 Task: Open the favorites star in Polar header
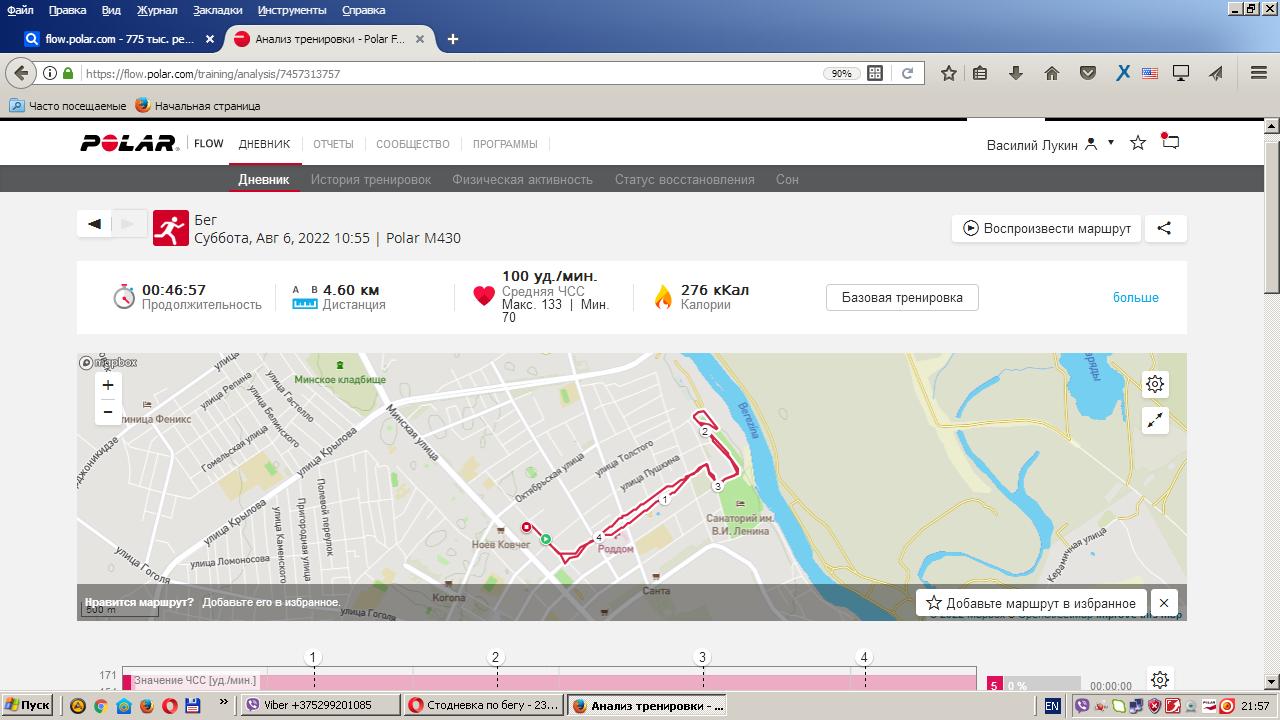pos(1138,143)
